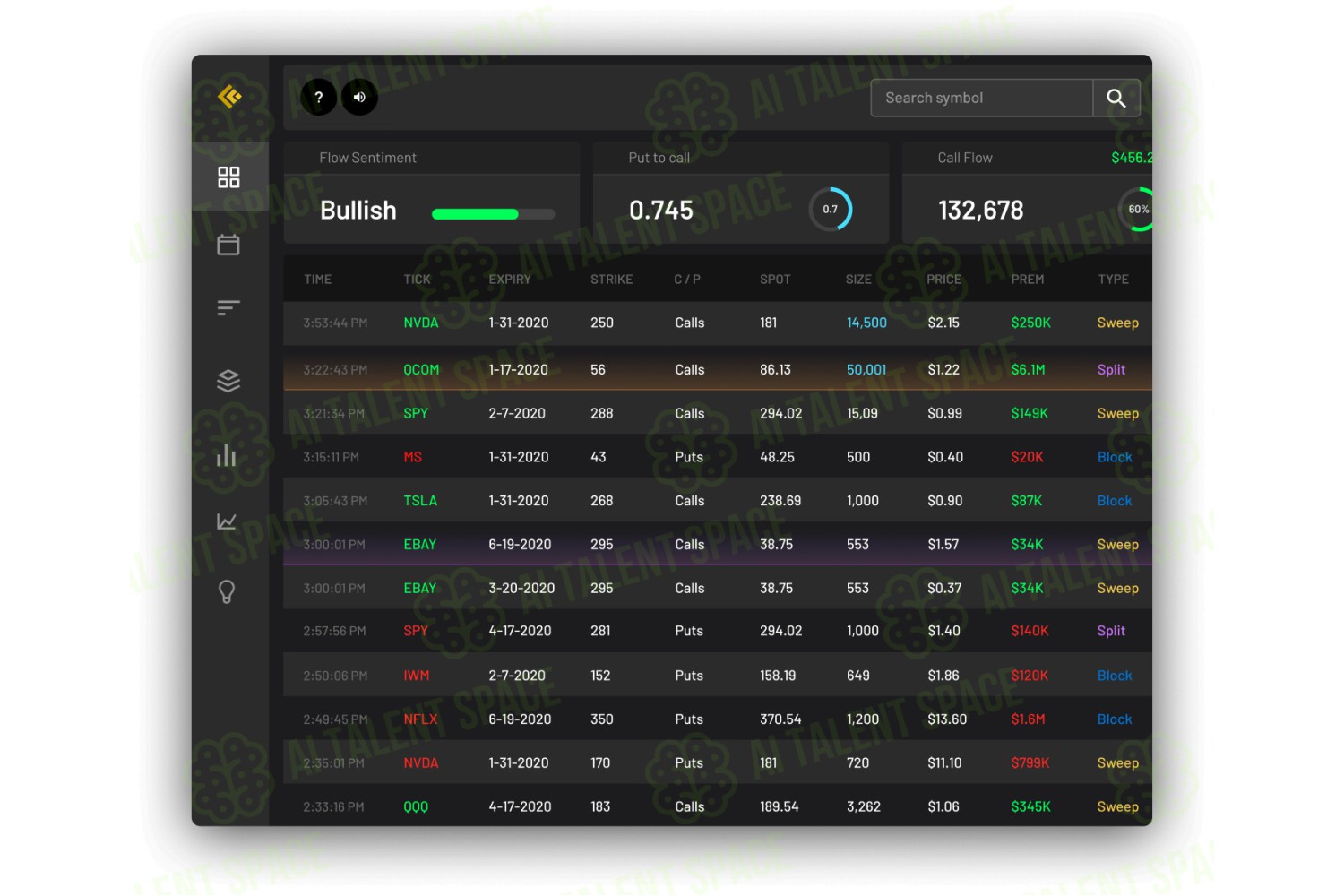Open the bar chart icon in sidebar
This screenshot has width=1344, height=896.
pyautogui.click(x=227, y=455)
